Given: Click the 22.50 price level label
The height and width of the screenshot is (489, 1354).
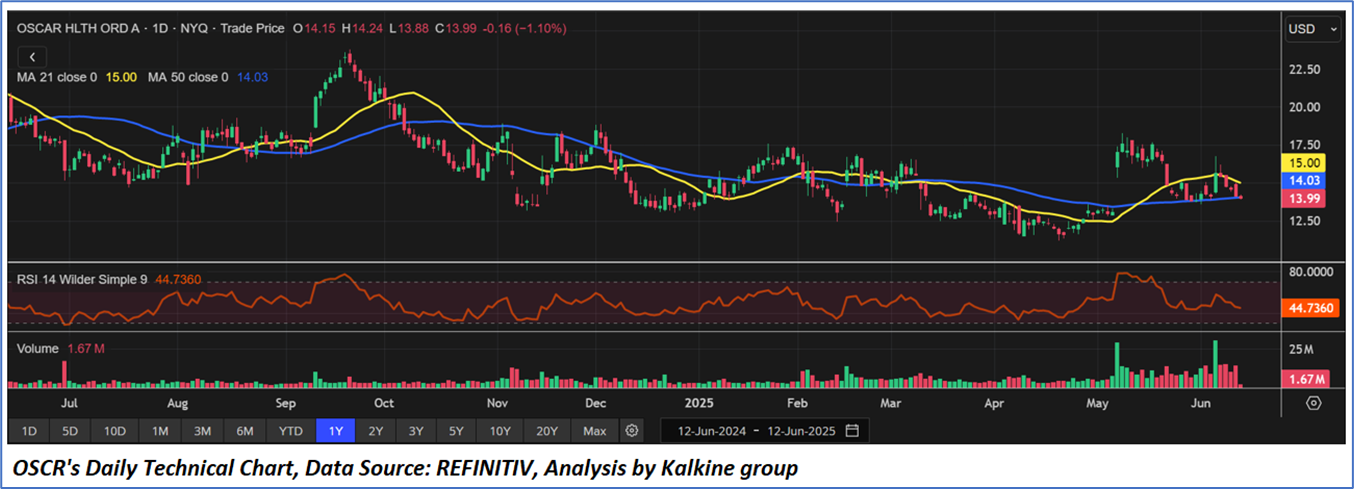Looking at the screenshot, I should [x=1303, y=69].
